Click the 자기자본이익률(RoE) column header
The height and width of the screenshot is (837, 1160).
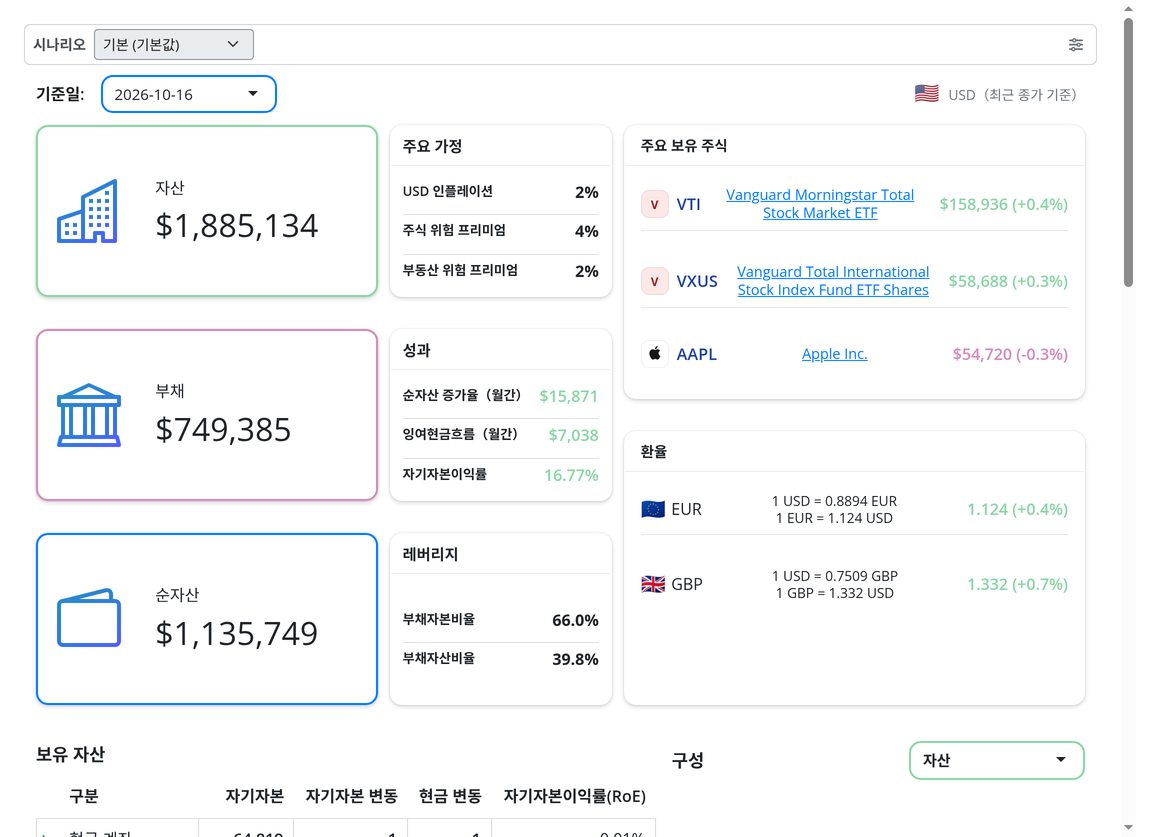[x=575, y=796]
